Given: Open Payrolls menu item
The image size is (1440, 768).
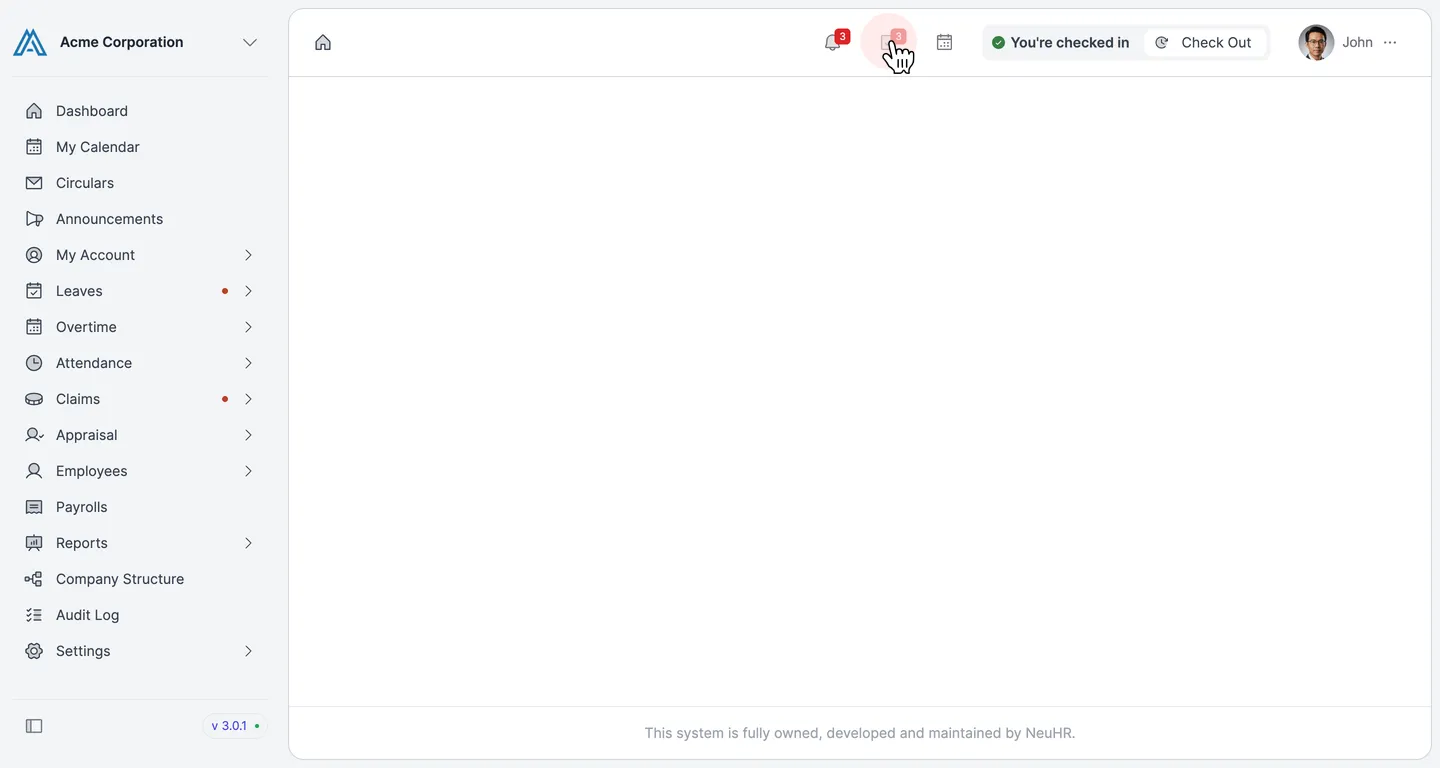Looking at the screenshot, I should pos(140,507).
